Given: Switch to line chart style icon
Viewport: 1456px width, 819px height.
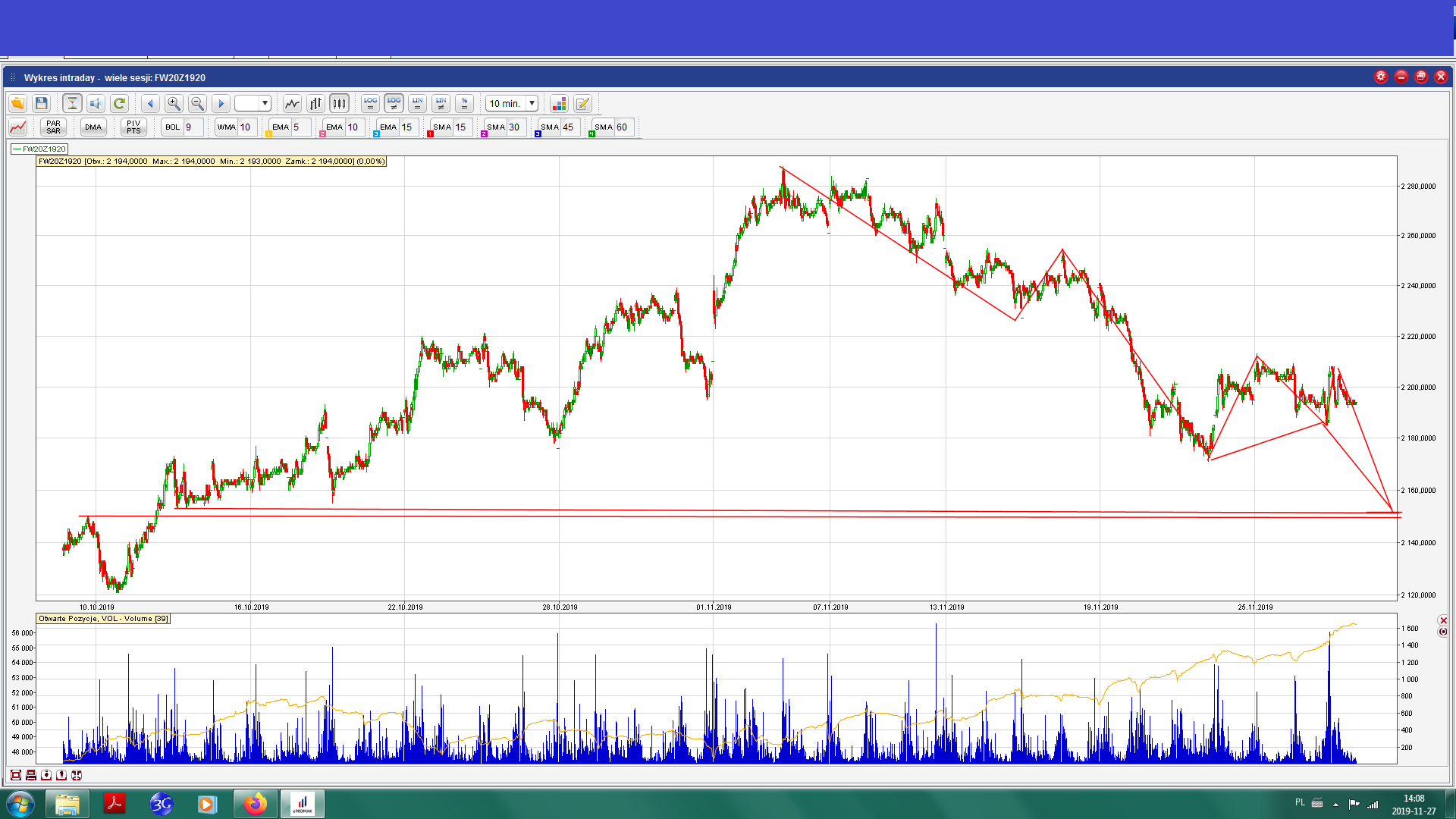Looking at the screenshot, I should [x=292, y=103].
